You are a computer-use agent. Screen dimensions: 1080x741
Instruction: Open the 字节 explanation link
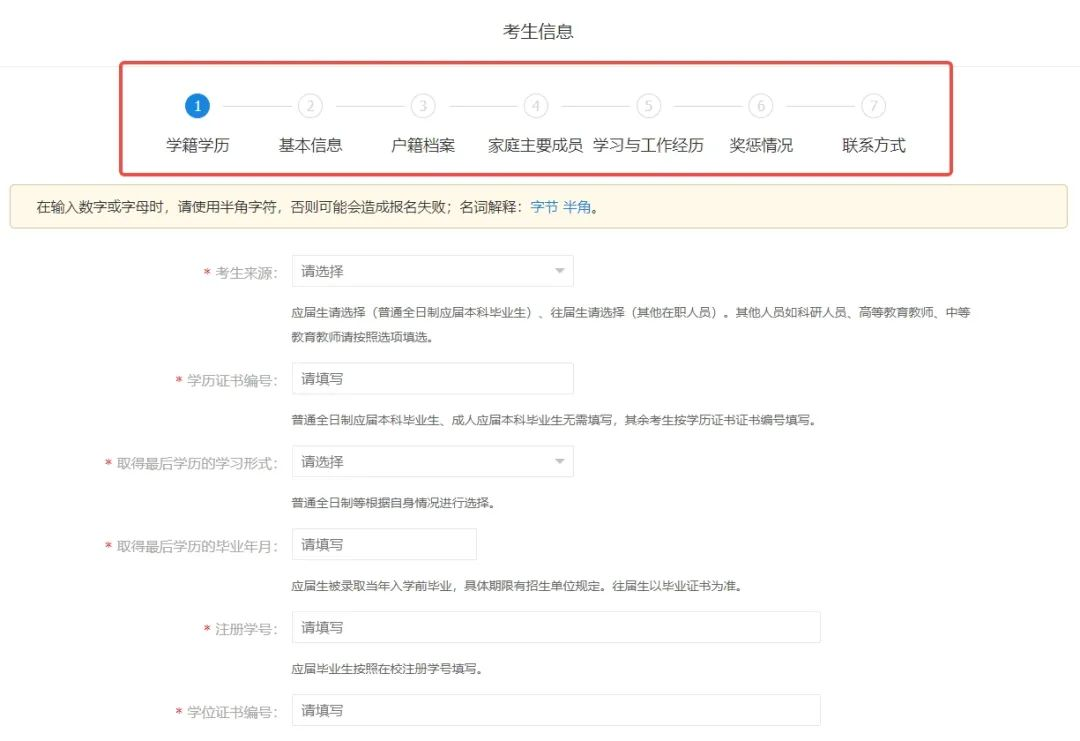[x=544, y=207]
